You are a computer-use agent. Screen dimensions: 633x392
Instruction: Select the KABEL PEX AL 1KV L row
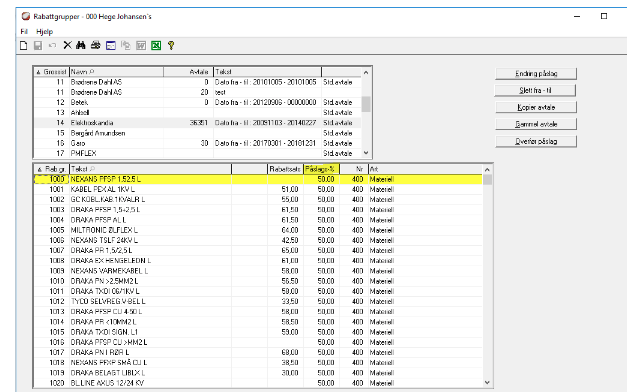258,189
